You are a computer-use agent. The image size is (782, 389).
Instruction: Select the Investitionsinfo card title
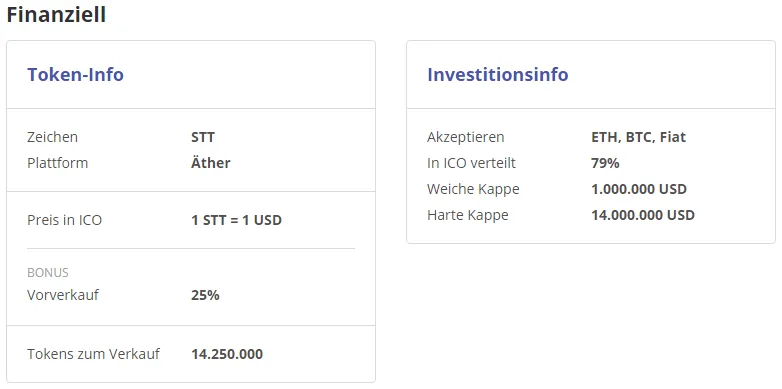click(x=498, y=74)
